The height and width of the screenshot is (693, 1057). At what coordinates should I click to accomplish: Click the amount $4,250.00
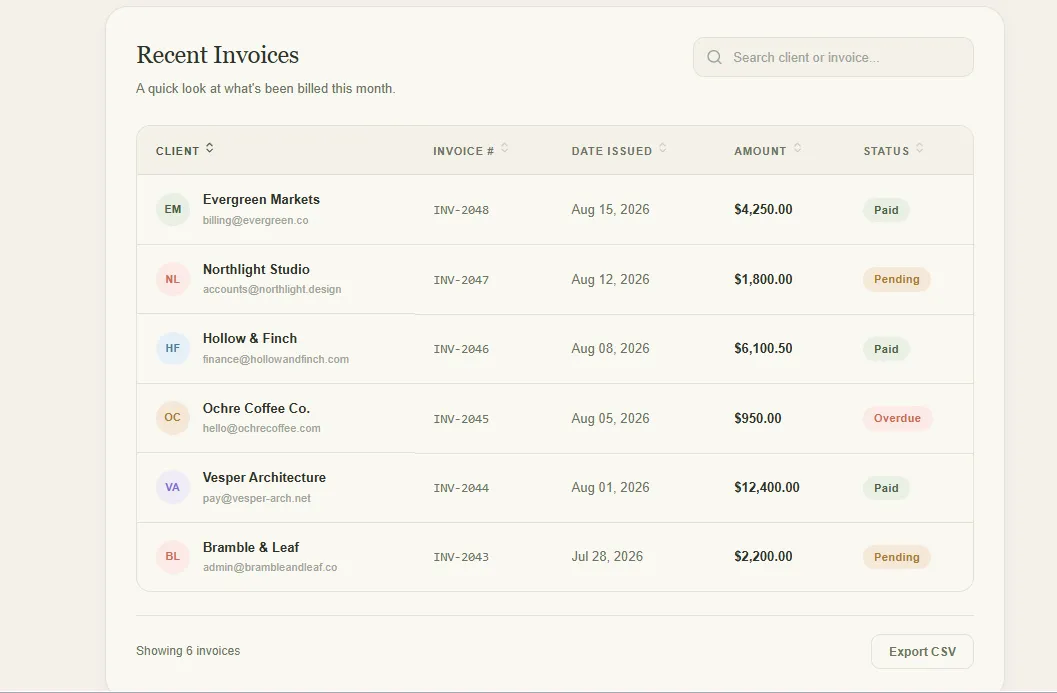[x=763, y=210]
